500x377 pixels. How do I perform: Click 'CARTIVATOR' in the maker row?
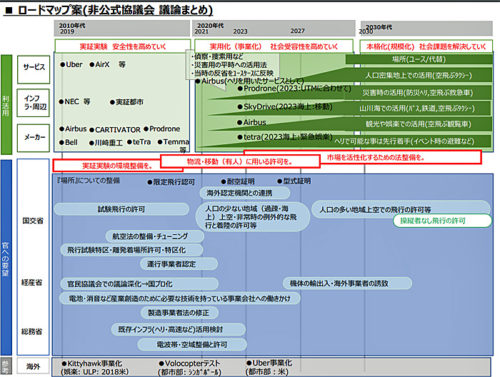[115, 130]
